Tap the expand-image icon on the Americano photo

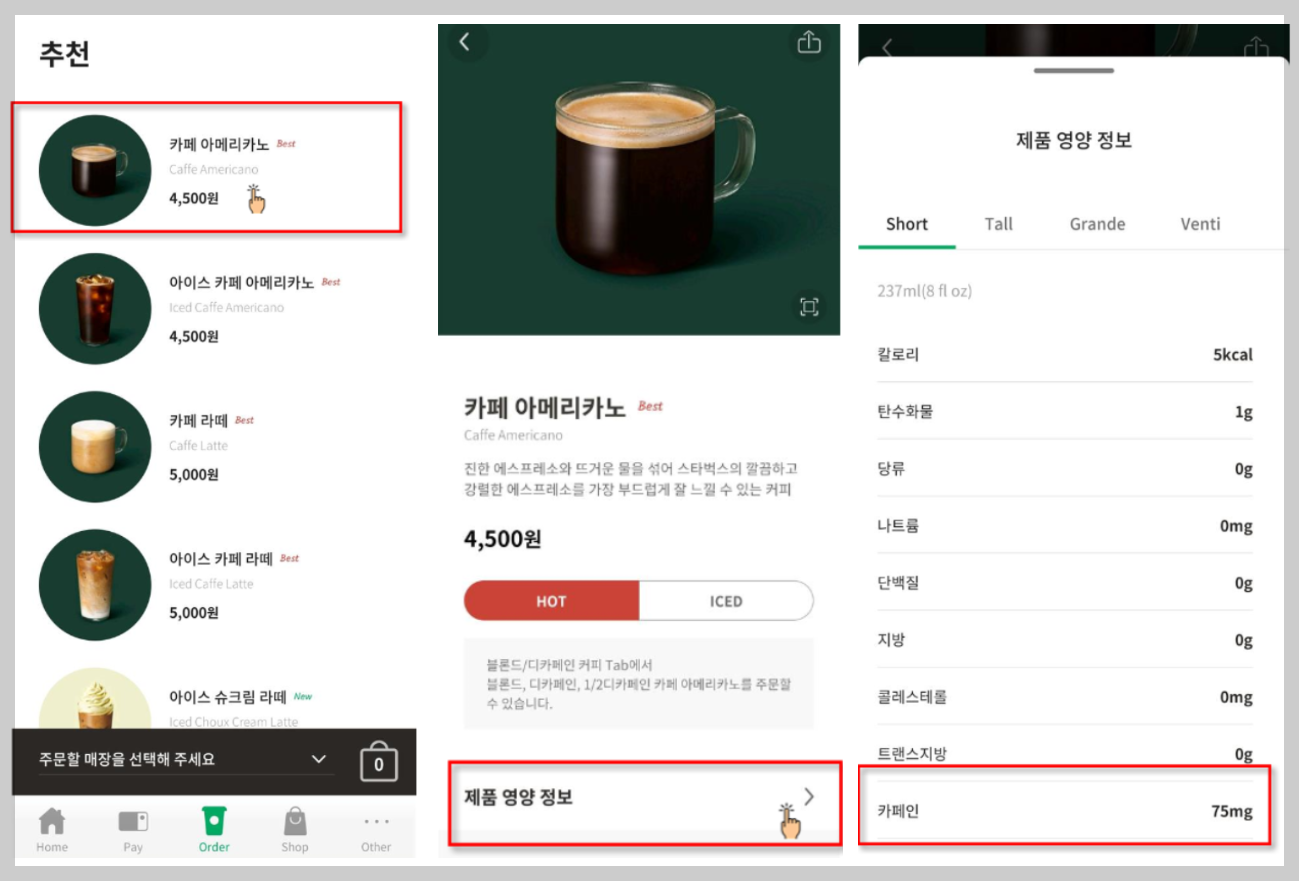click(x=809, y=307)
